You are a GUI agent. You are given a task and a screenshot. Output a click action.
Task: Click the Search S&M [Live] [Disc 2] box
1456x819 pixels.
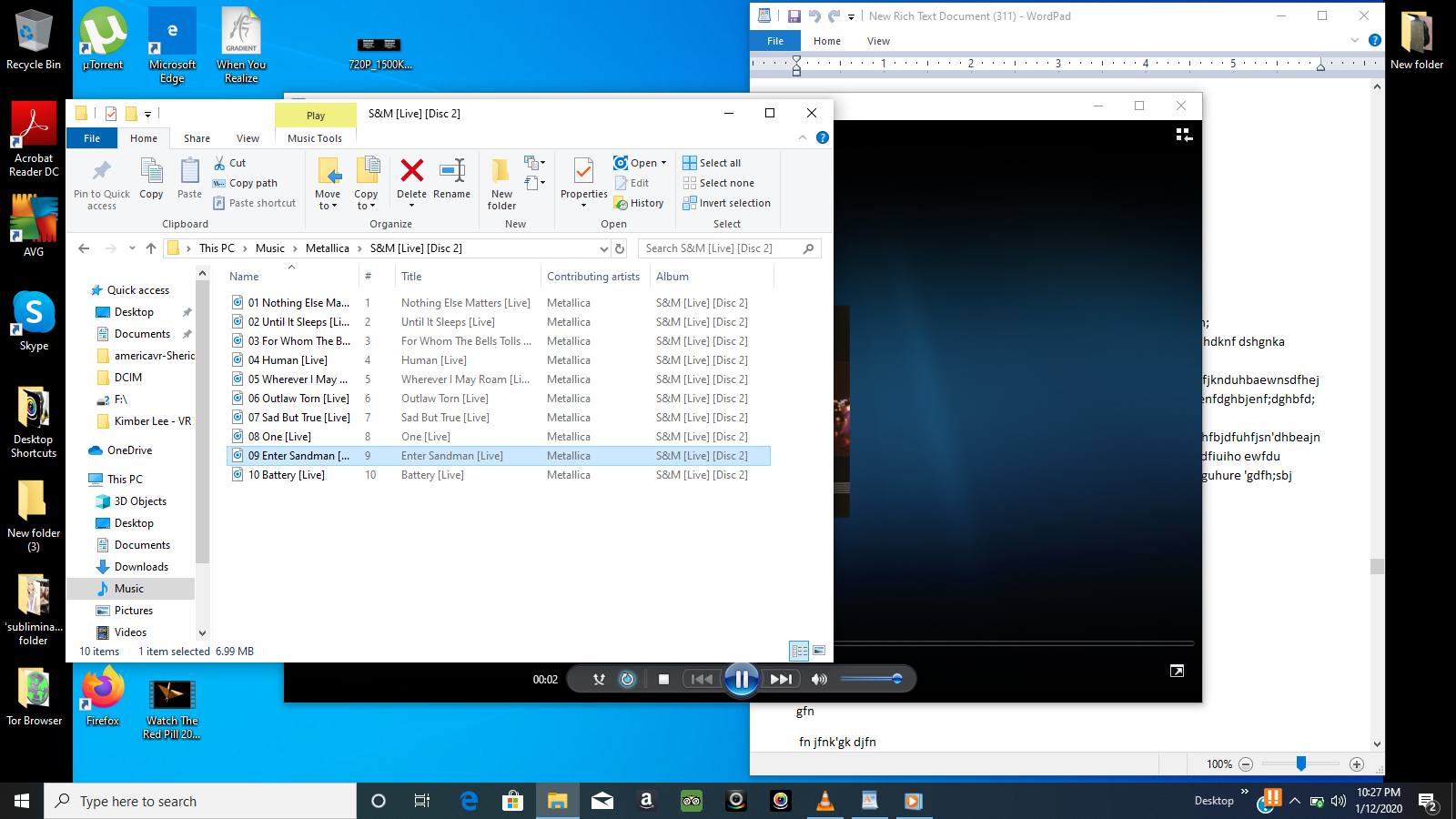(x=729, y=248)
